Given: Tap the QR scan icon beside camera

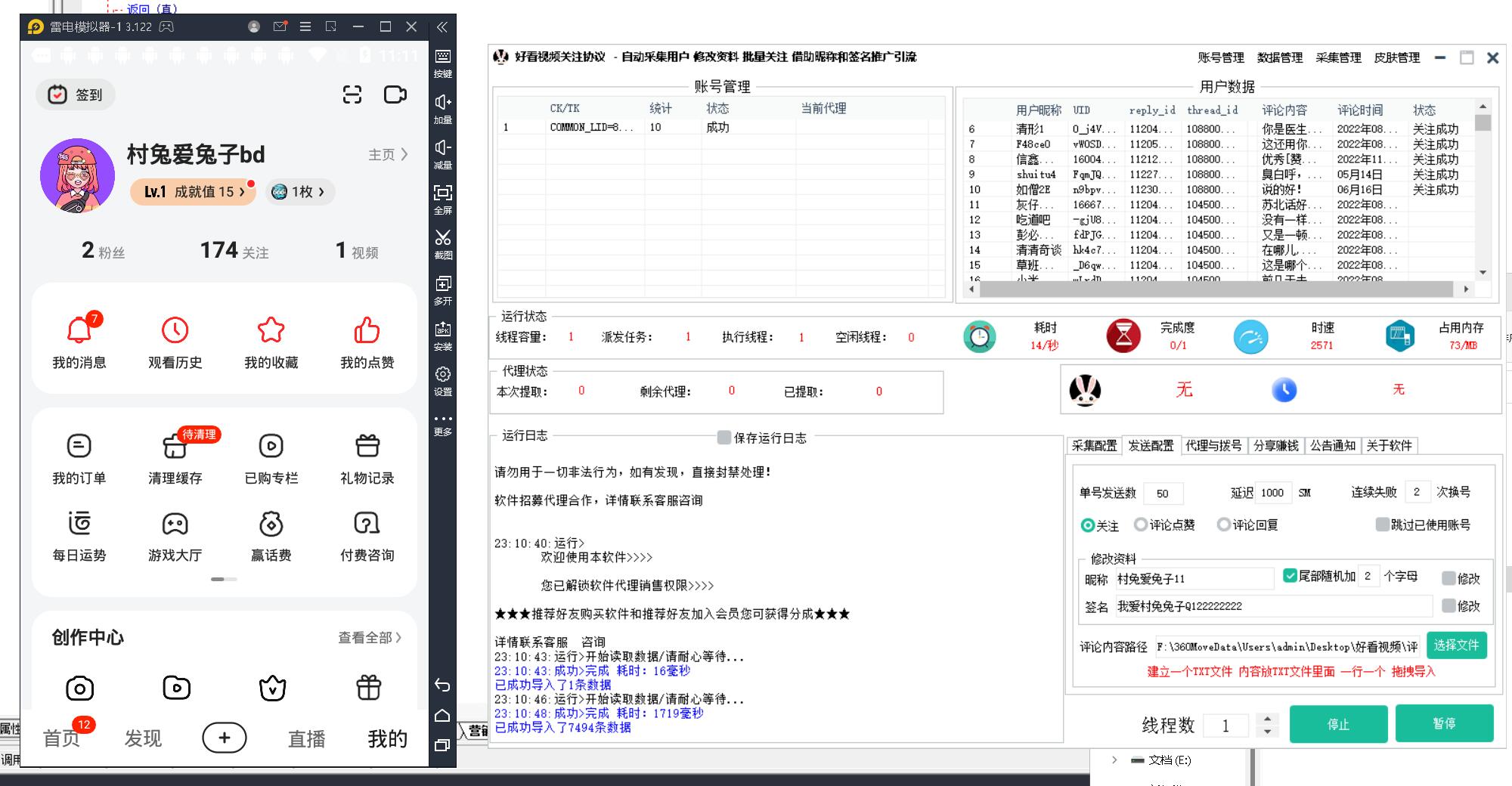Looking at the screenshot, I should [352, 94].
